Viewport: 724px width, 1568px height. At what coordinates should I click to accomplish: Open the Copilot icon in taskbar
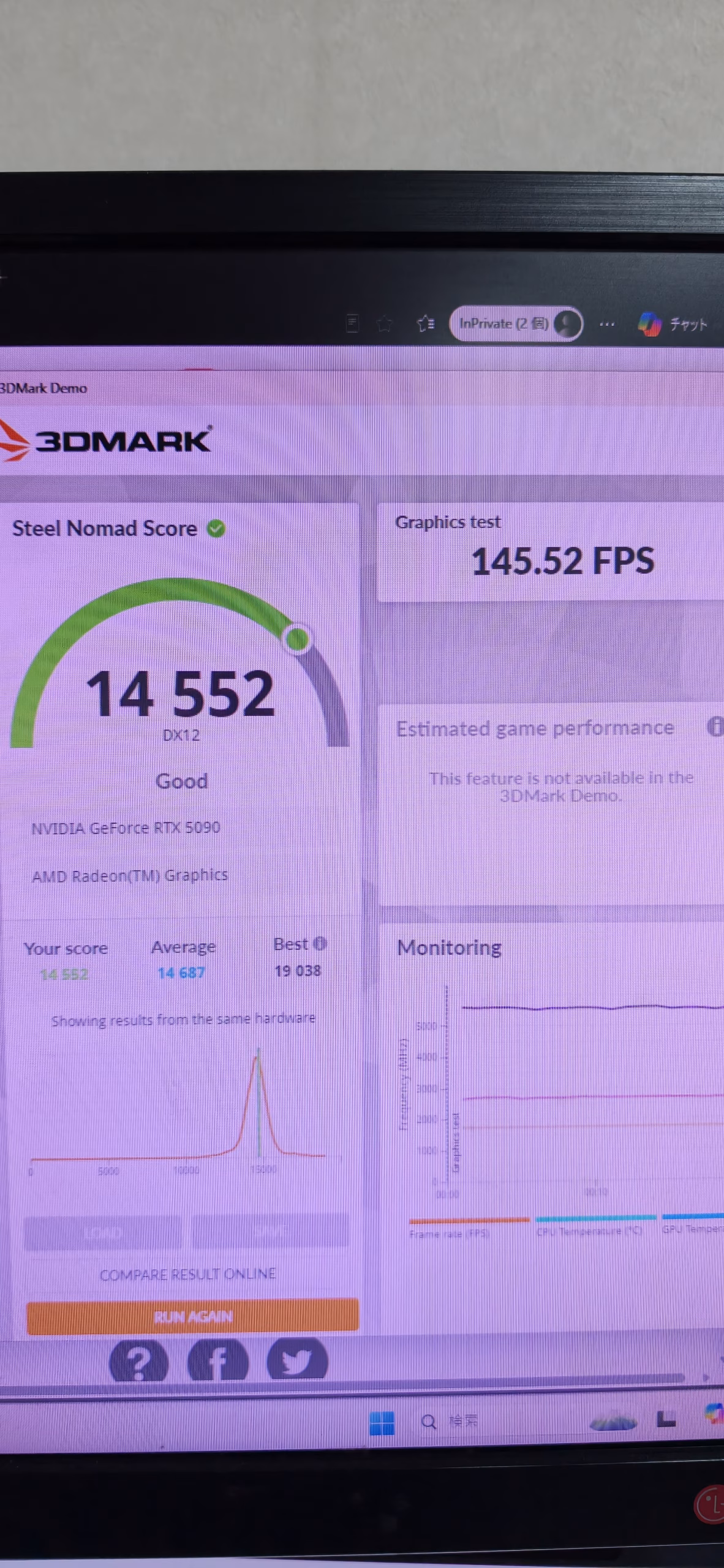coord(714,1414)
